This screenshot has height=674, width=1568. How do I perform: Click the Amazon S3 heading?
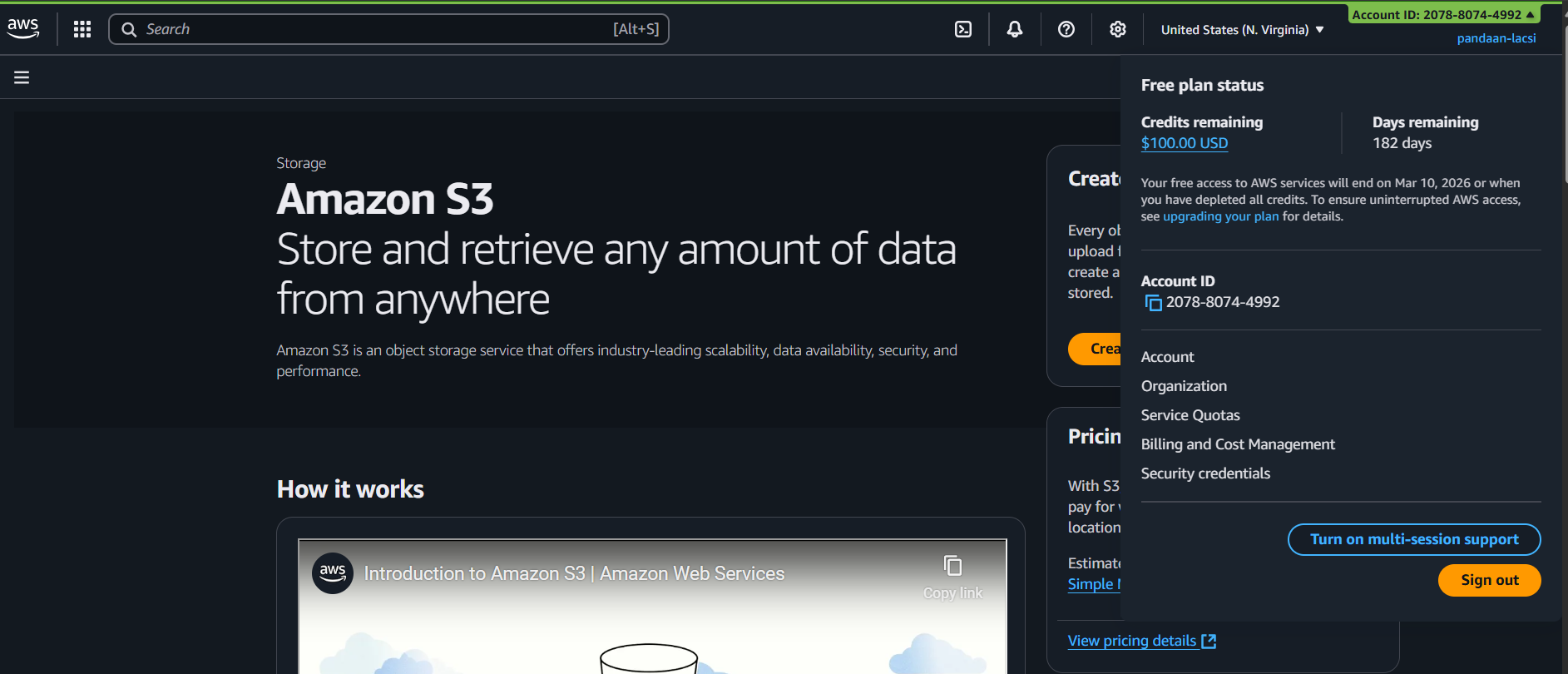pyautogui.click(x=385, y=200)
